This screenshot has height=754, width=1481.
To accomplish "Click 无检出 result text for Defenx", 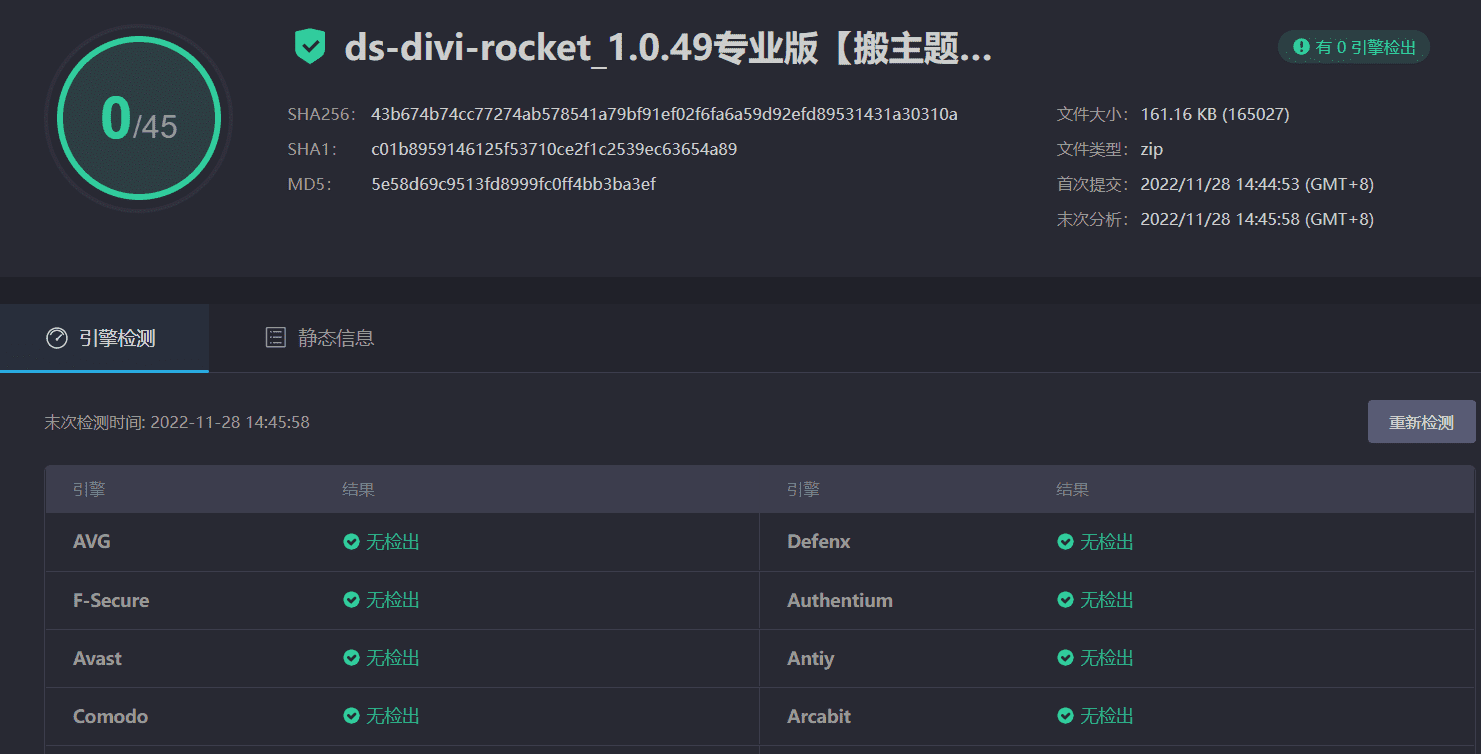I will pyautogui.click(x=1107, y=542).
